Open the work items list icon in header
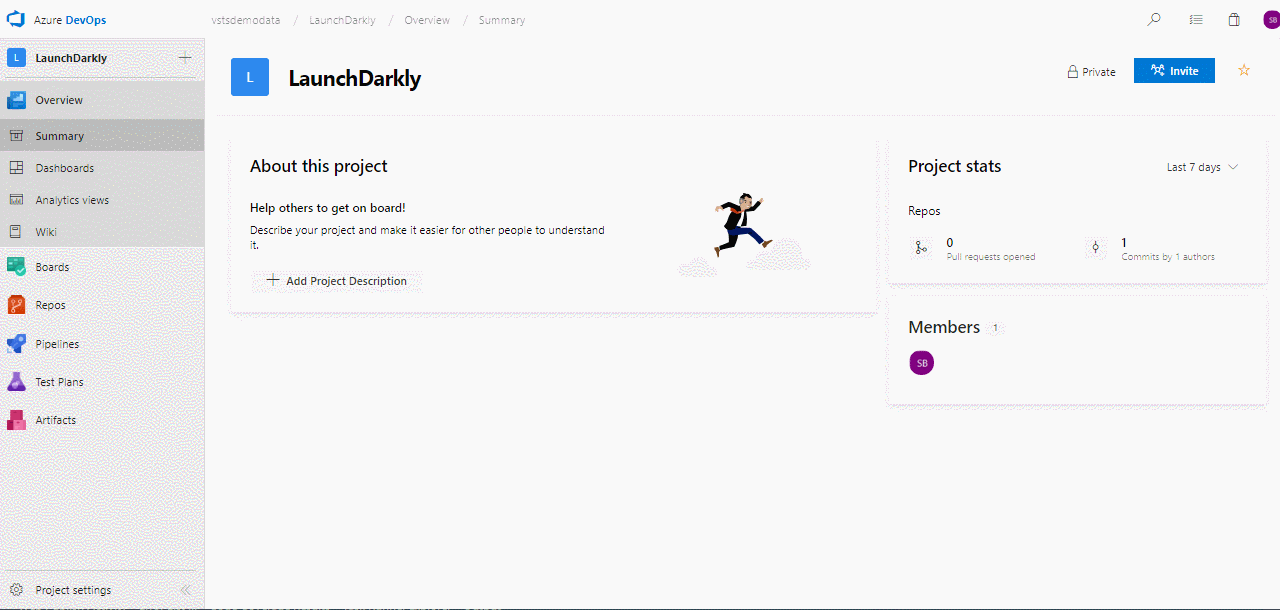 point(1195,19)
